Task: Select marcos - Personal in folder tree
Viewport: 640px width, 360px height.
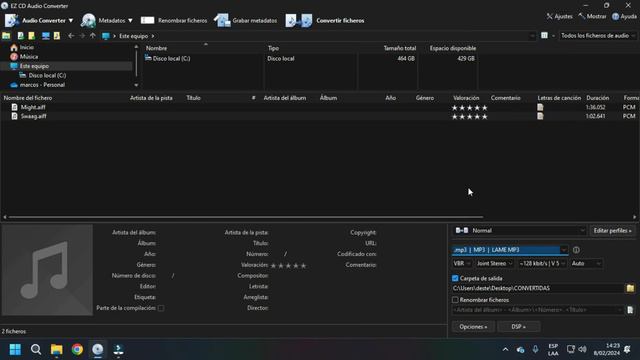Action: [42, 85]
